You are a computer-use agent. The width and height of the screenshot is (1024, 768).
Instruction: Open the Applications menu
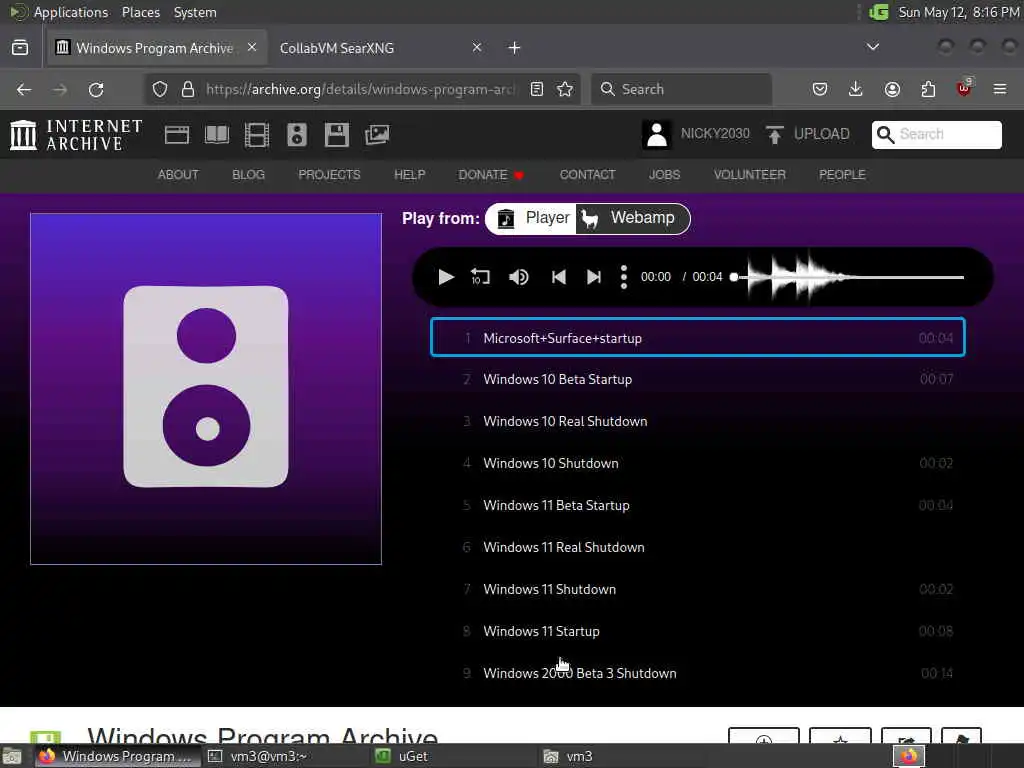(71, 12)
